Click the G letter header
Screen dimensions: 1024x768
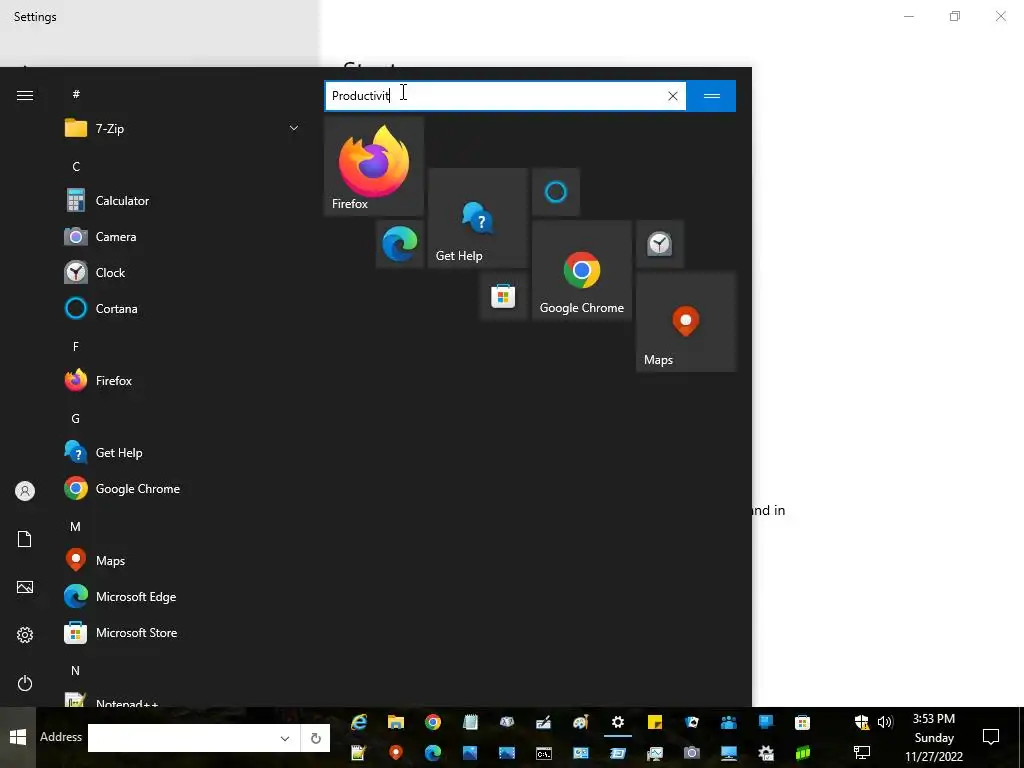pyautogui.click(x=76, y=419)
